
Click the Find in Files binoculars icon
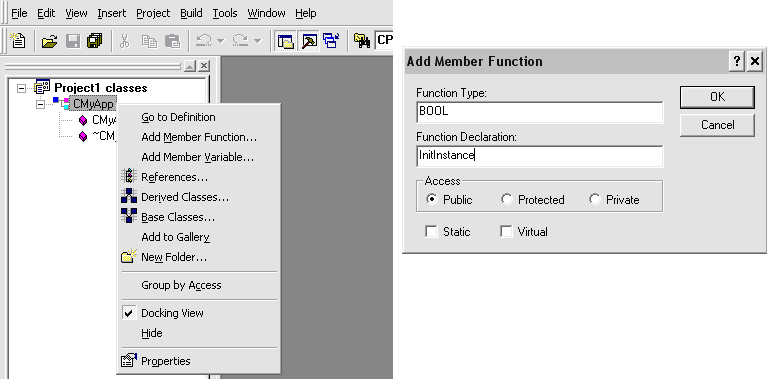362,41
